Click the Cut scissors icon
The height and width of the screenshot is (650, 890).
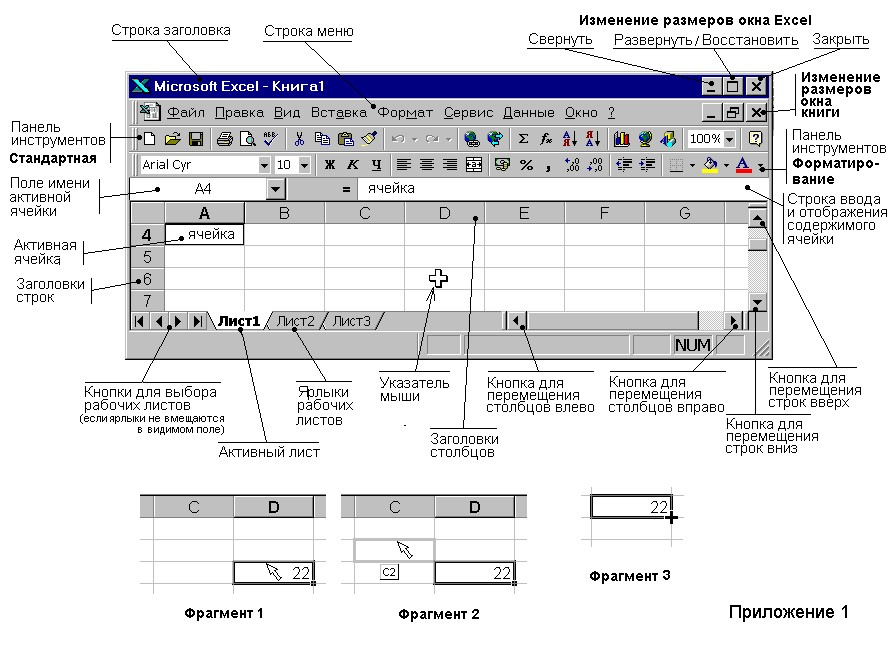(x=299, y=139)
